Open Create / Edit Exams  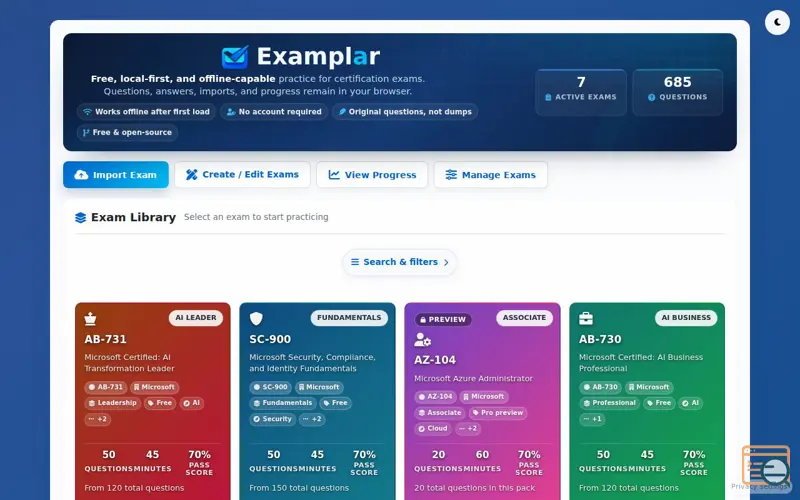tap(242, 174)
